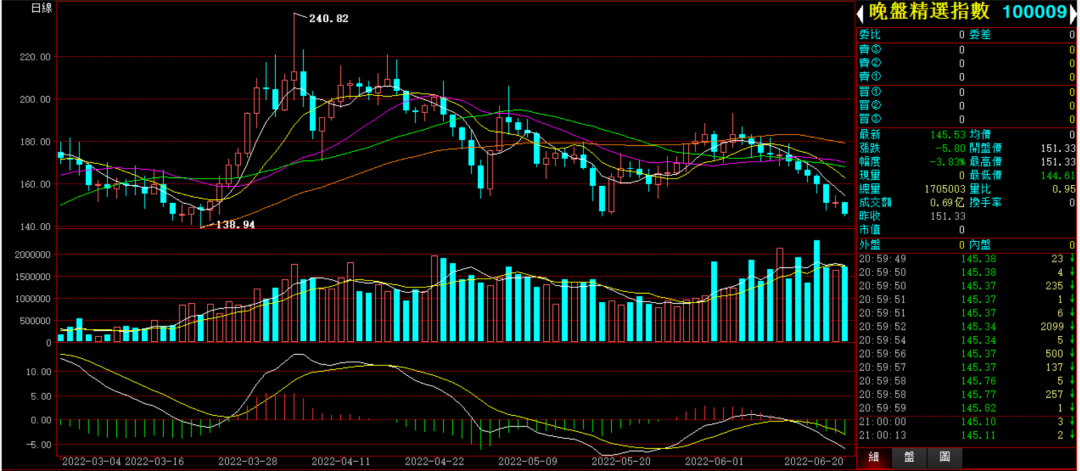Image resolution: width=1080 pixels, height=471 pixels.
Task: Click the next-instrument arrow right of 100009
Action: point(1074,12)
